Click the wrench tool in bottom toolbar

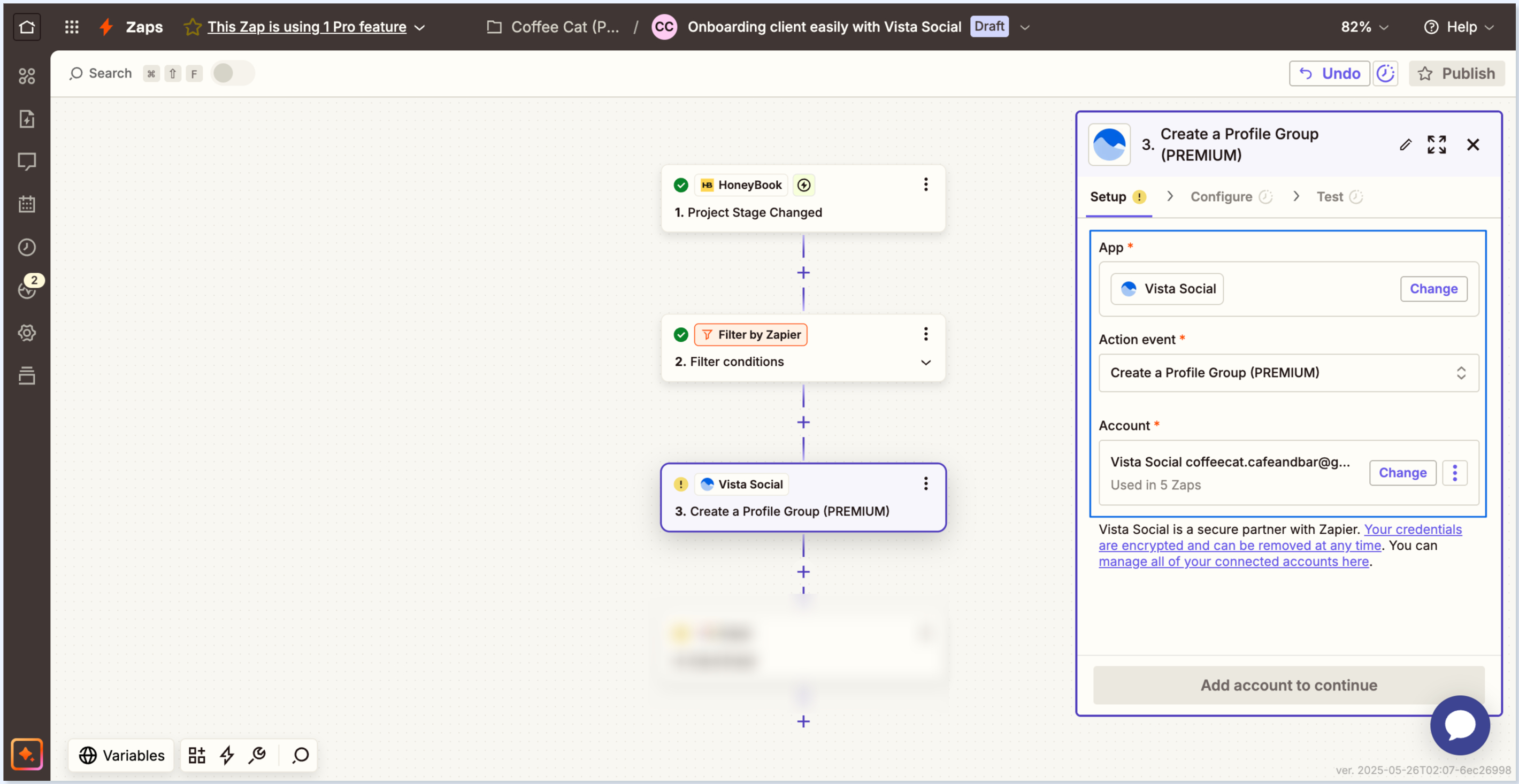pos(258,755)
